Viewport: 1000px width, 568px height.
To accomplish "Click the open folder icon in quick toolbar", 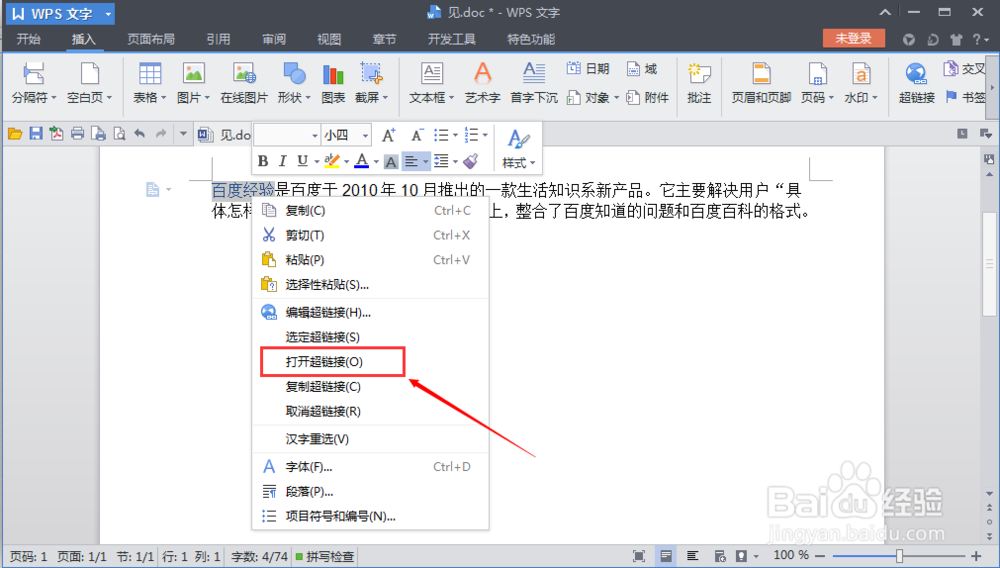I will (x=15, y=134).
